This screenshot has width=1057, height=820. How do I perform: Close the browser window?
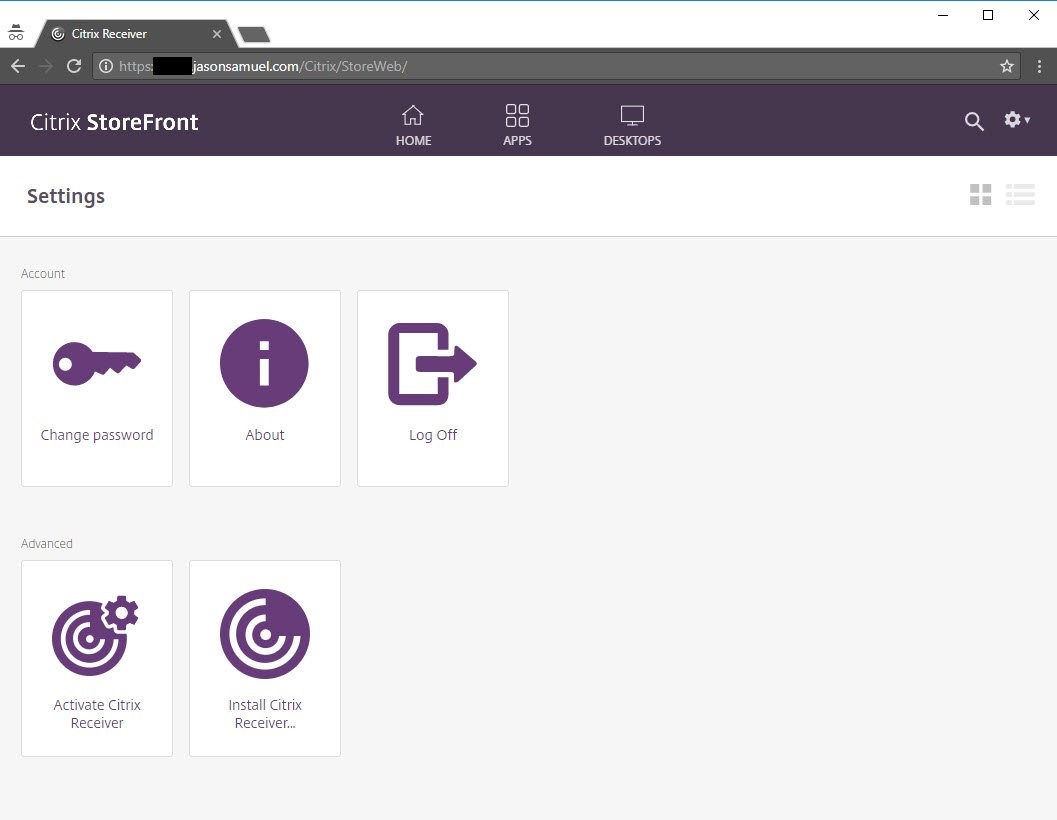pos(1033,15)
